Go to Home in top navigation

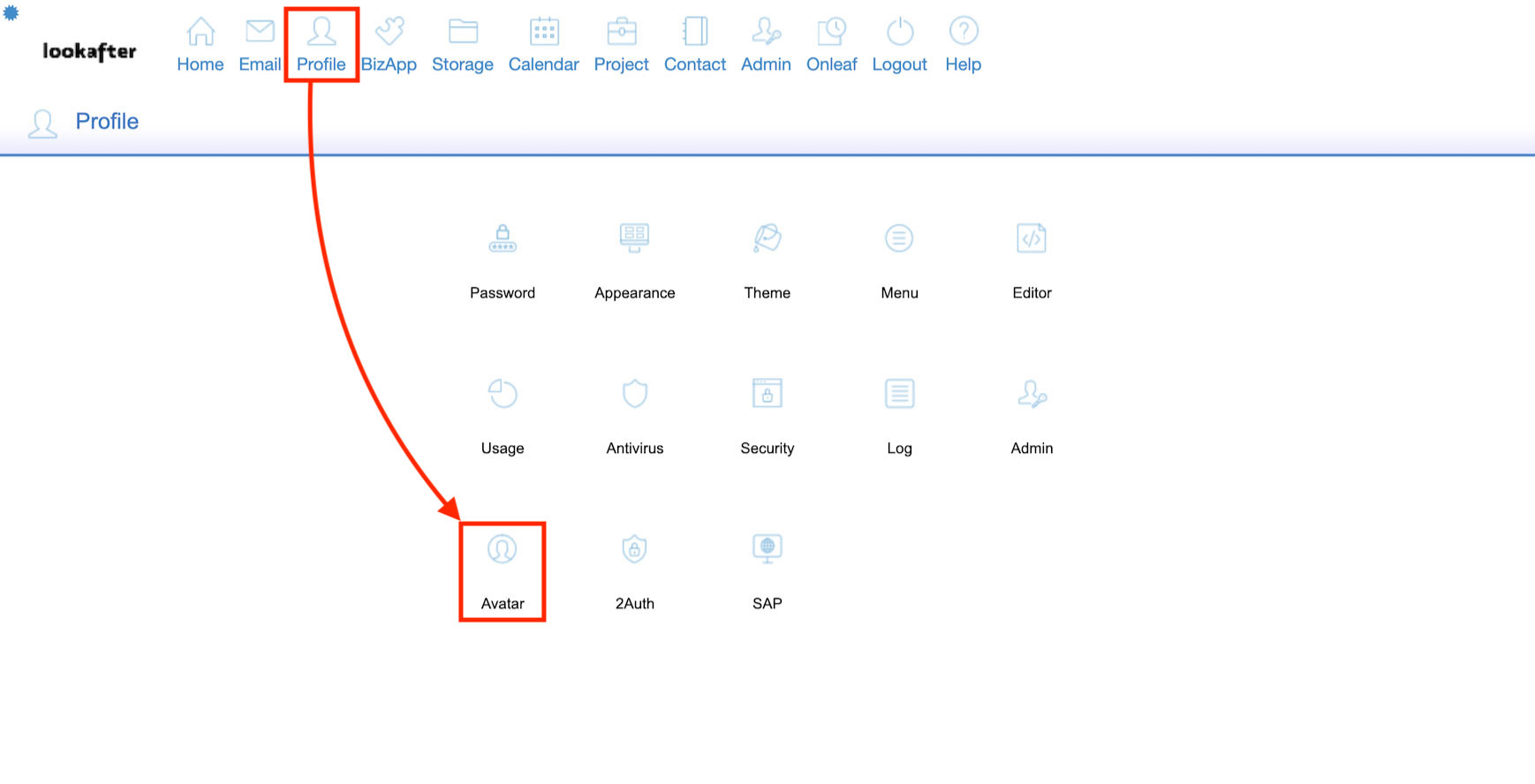pyautogui.click(x=200, y=44)
